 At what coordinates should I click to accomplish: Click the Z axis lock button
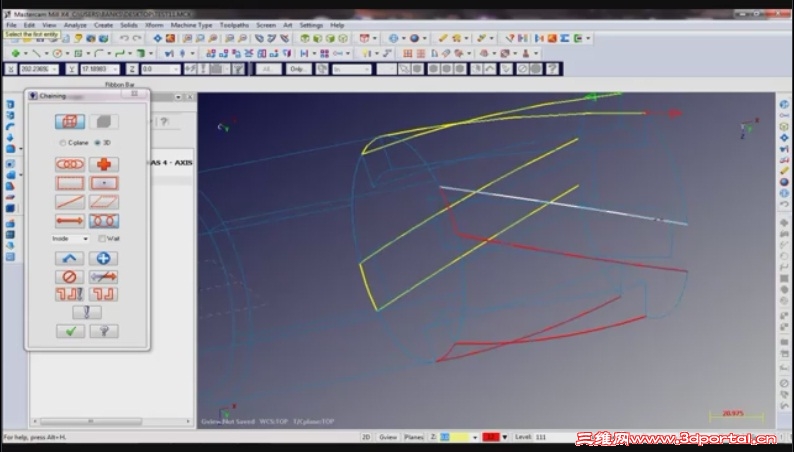pos(132,69)
